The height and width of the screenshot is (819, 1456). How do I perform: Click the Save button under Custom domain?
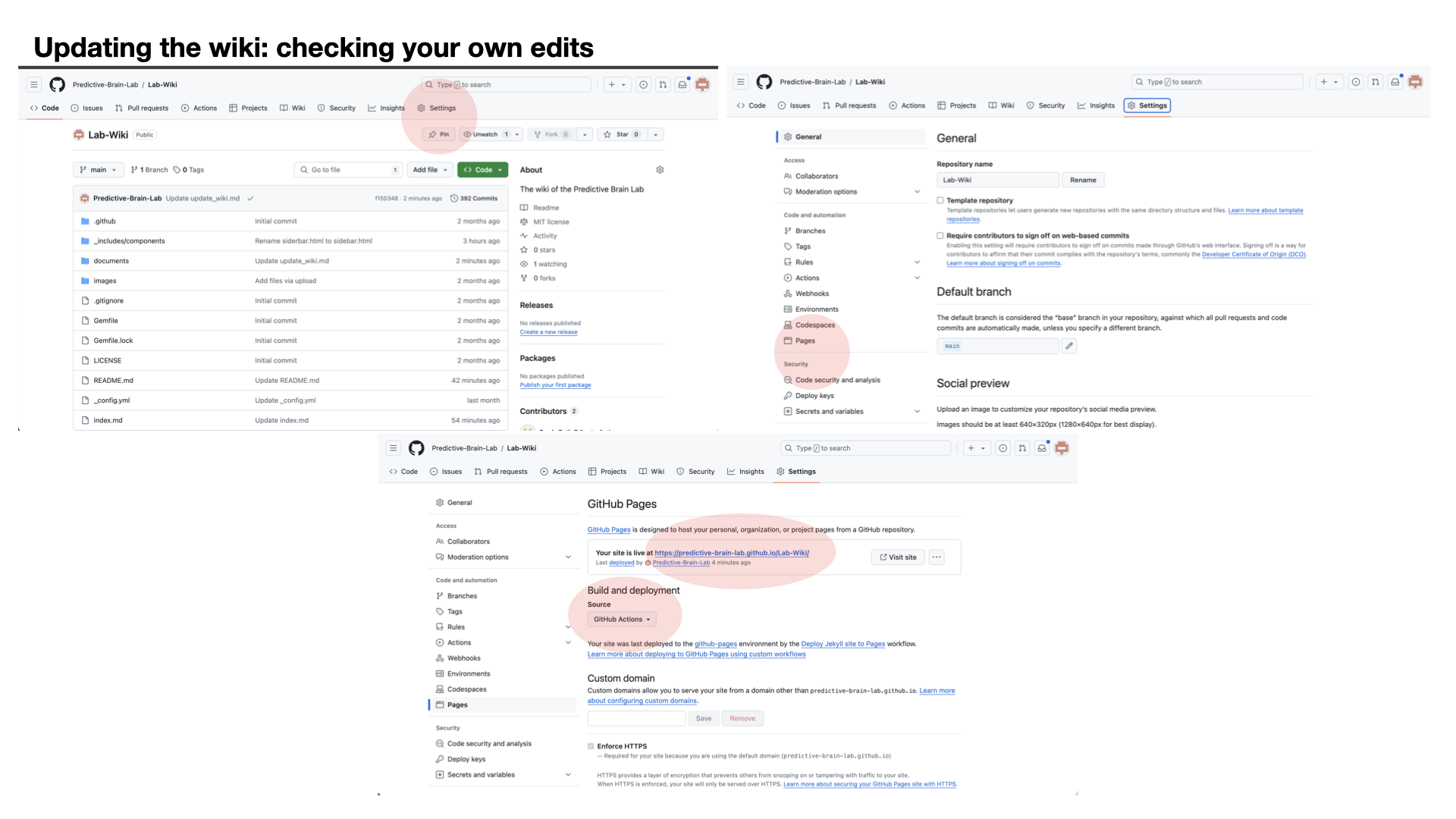pos(704,719)
